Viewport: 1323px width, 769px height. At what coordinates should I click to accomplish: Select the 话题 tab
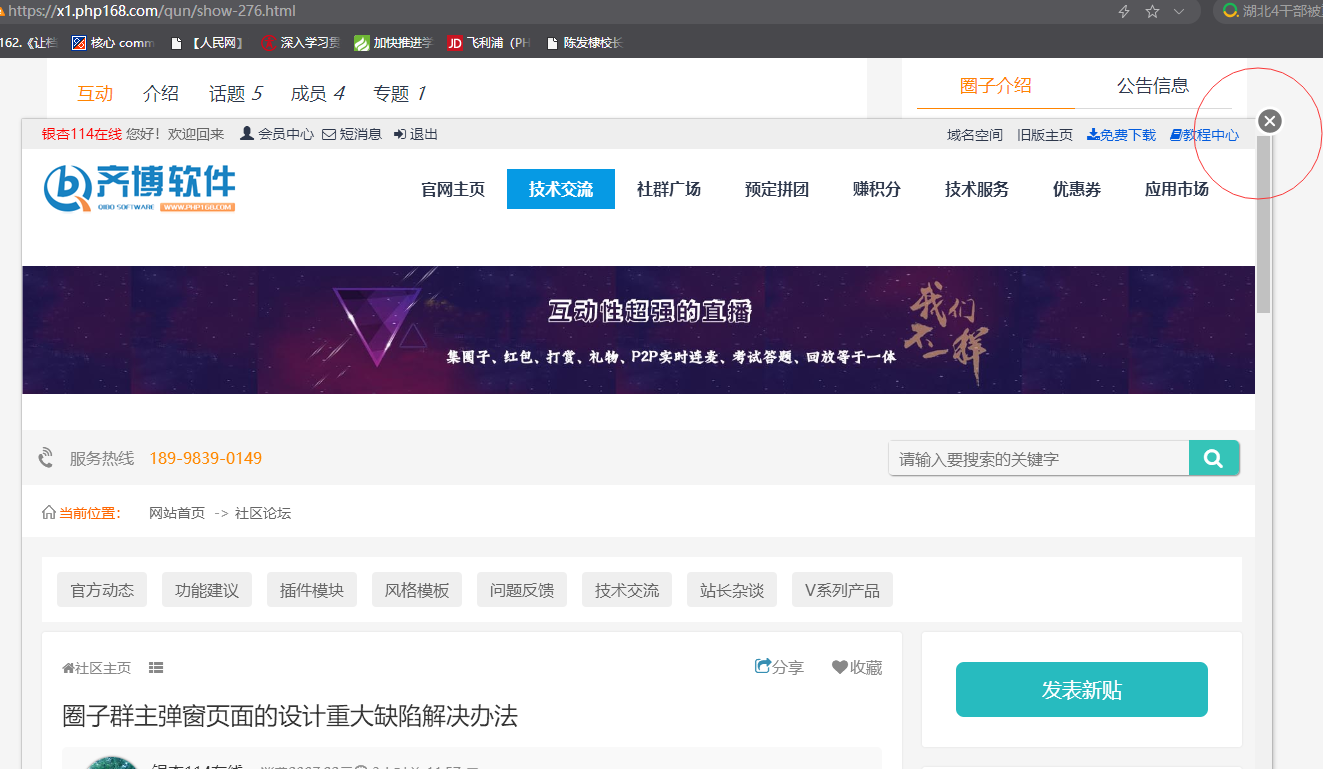(235, 93)
